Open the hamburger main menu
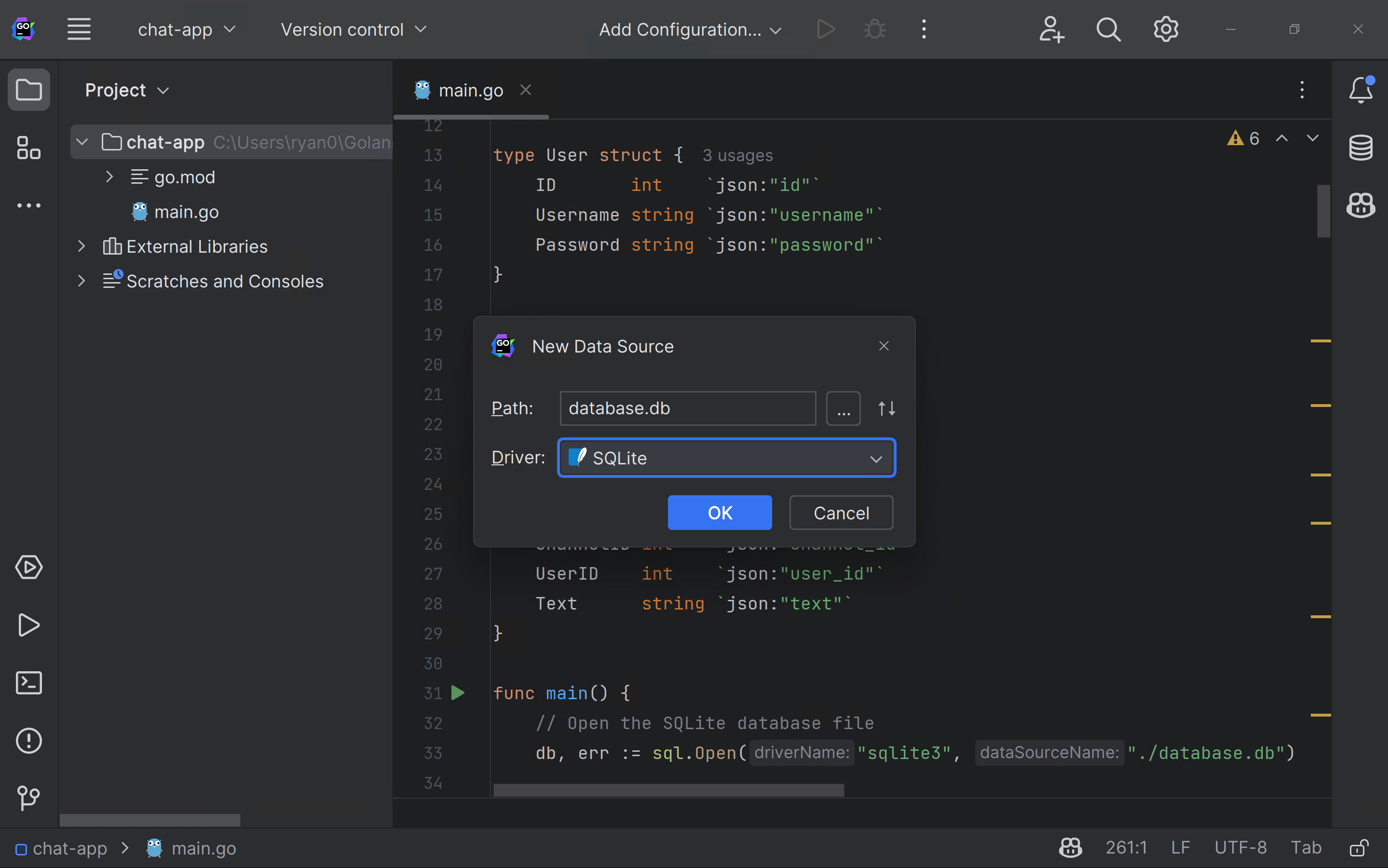Screen dimensions: 1388x868 coord(79,29)
